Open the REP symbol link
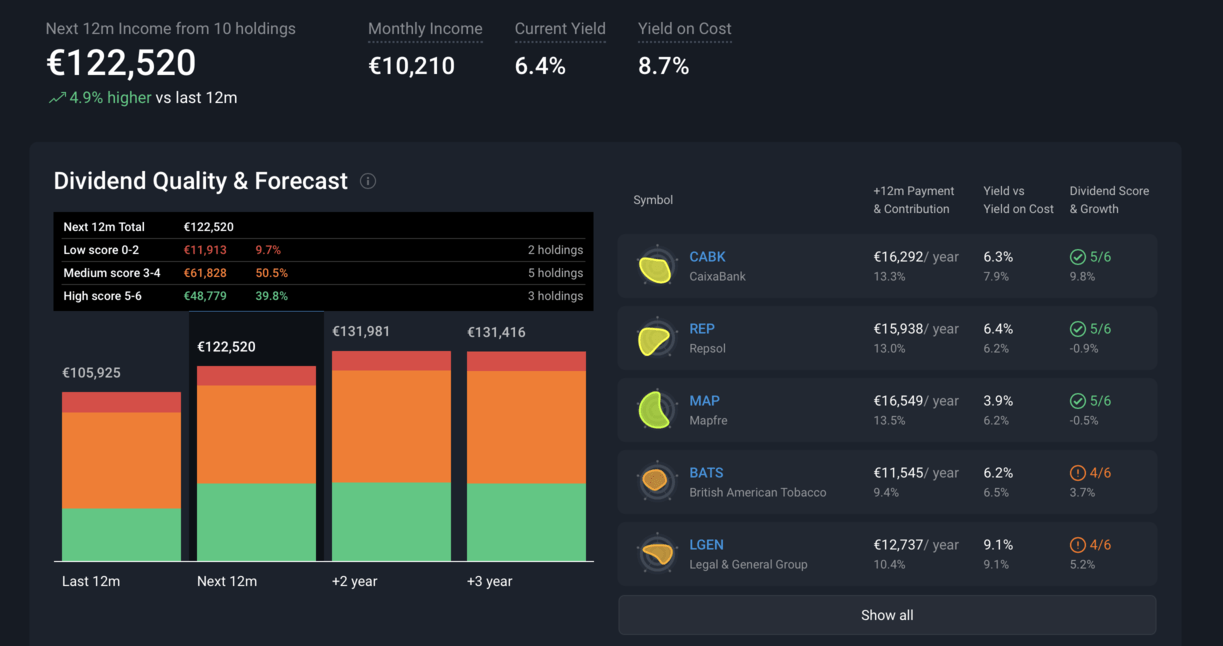This screenshot has height=646, width=1223. 702,329
